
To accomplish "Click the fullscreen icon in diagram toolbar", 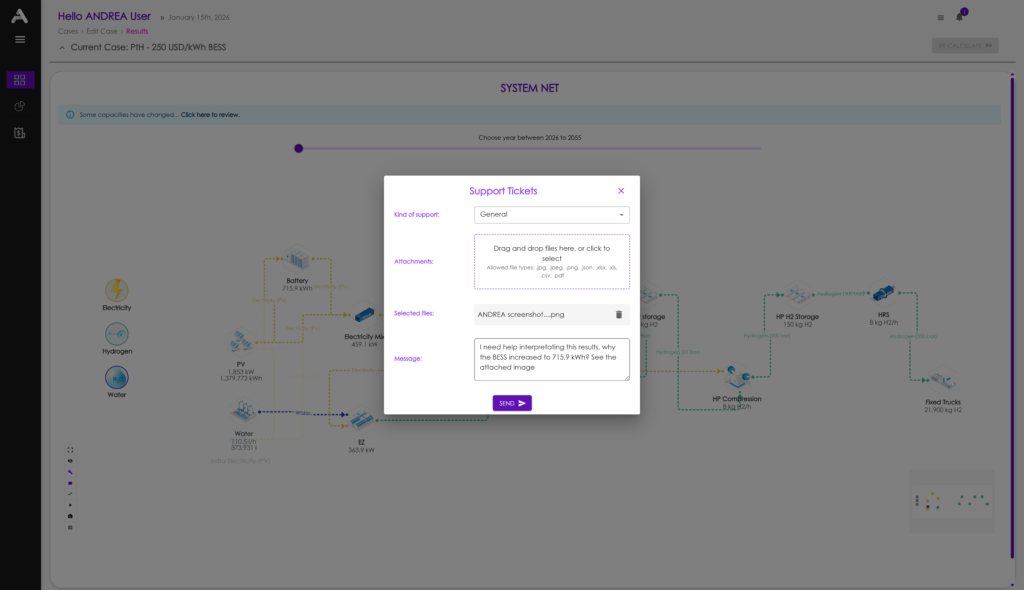I will (x=70, y=450).
